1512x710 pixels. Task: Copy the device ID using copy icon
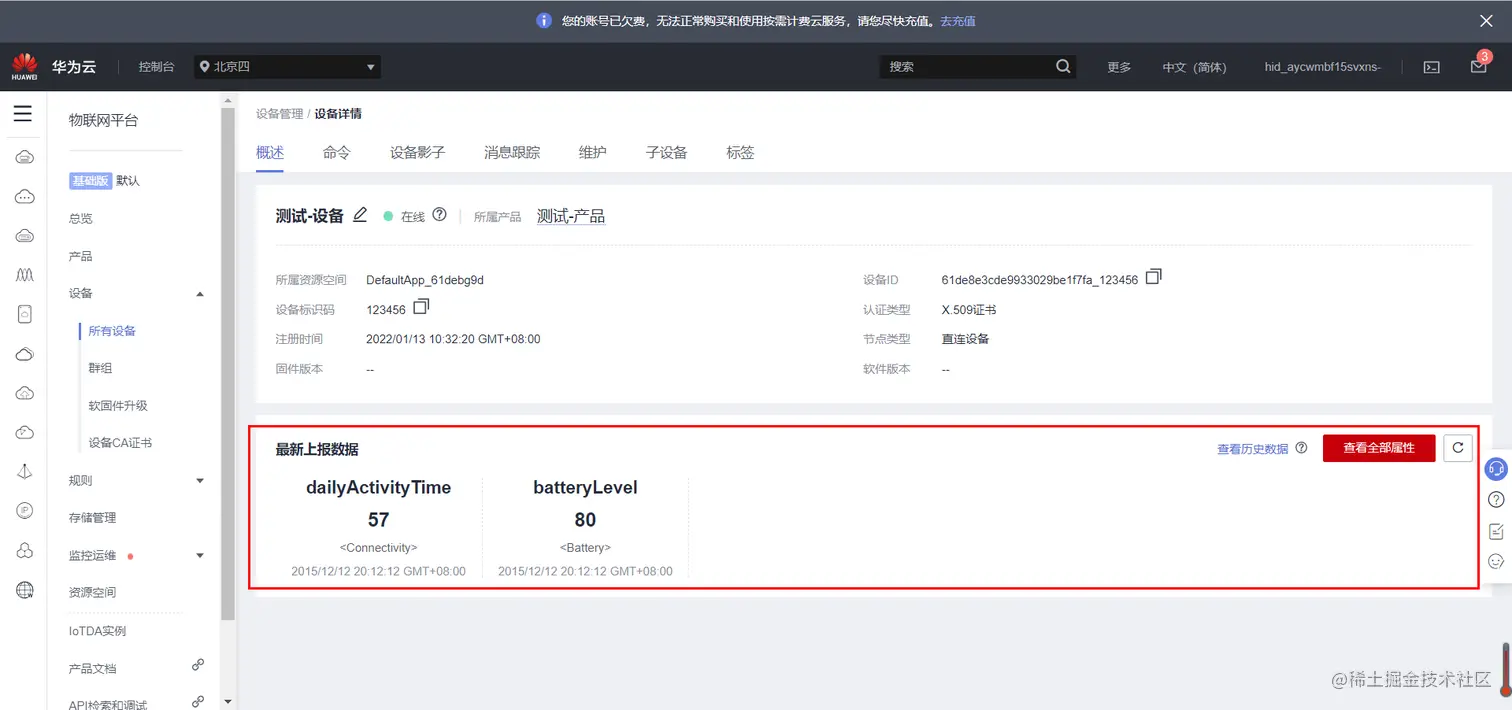(x=1153, y=278)
